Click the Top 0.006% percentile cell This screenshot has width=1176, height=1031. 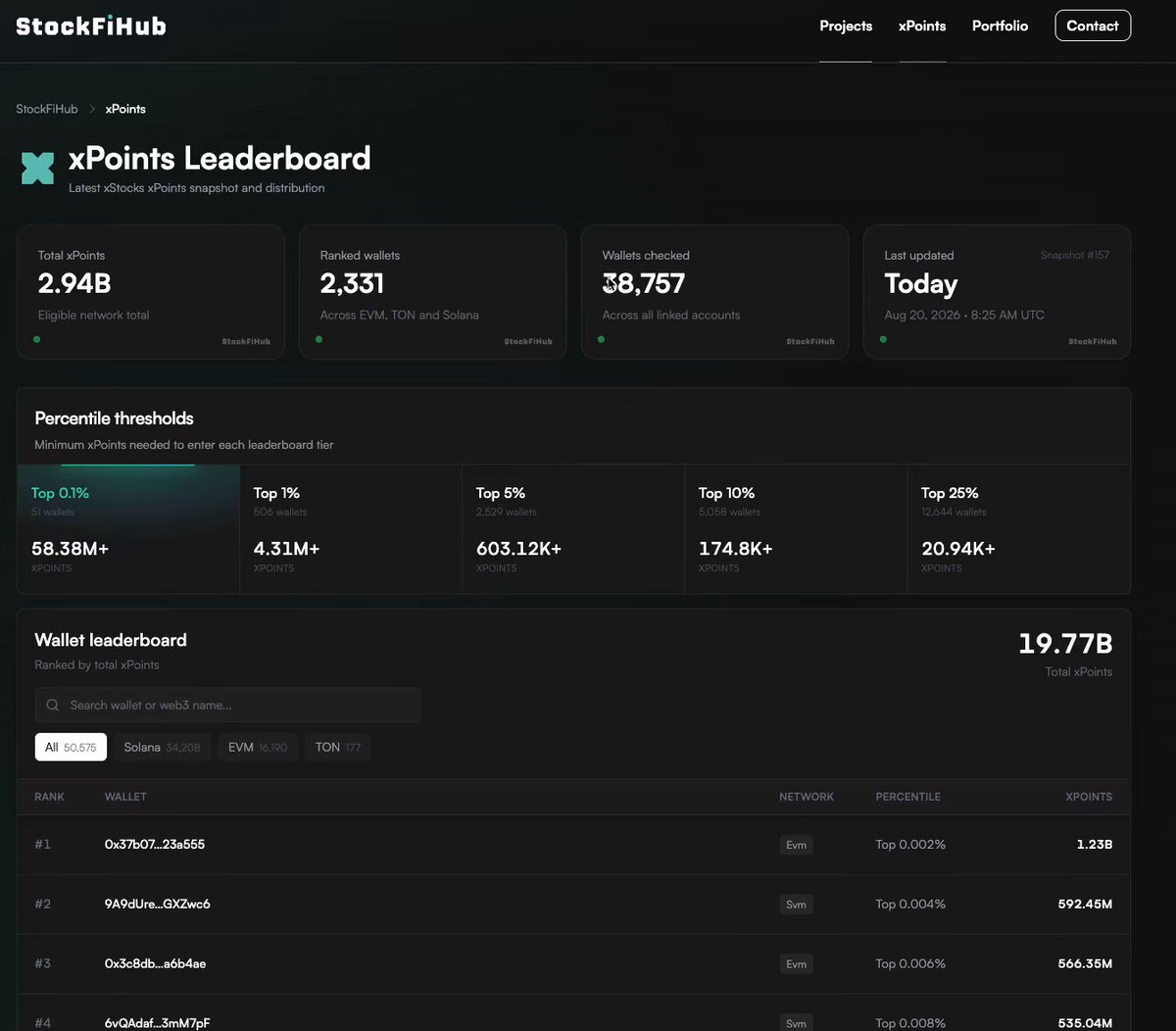click(910, 963)
